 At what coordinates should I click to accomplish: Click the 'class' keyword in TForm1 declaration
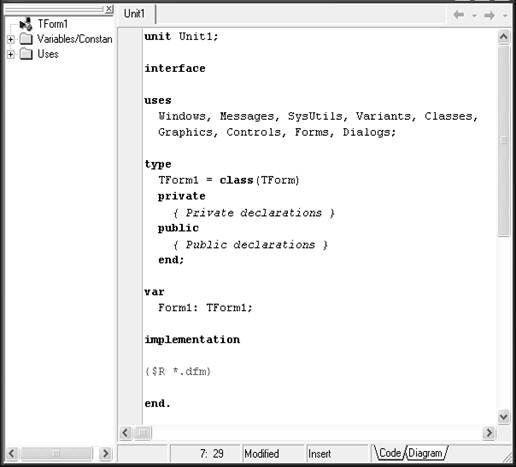[x=237, y=180]
